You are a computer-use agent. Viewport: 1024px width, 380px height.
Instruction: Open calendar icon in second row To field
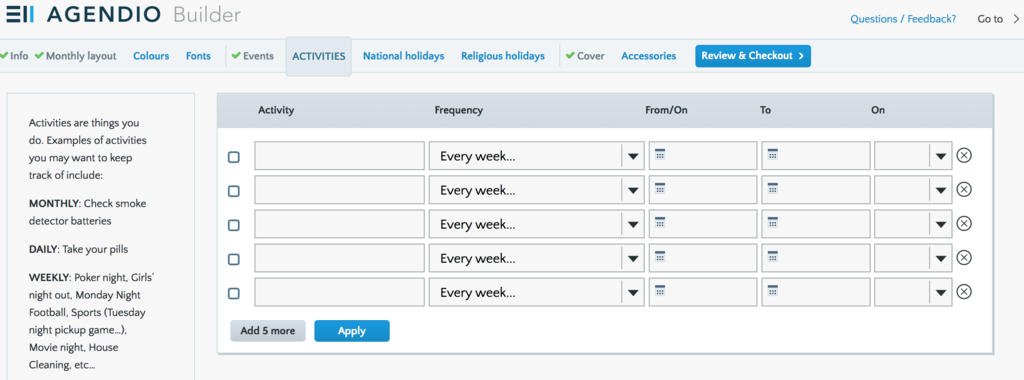(773, 188)
